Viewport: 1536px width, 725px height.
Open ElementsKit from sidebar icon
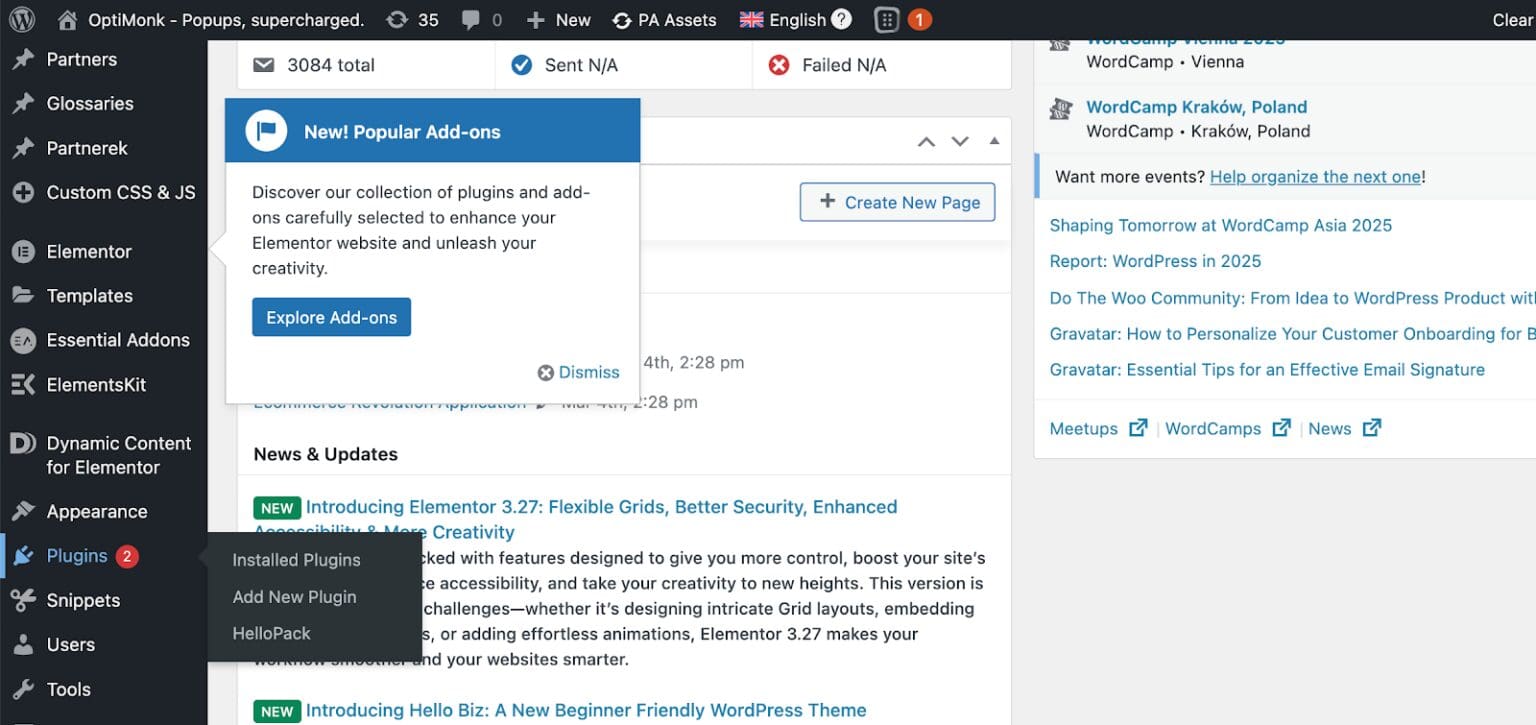pyautogui.click(x=23, y=385)
